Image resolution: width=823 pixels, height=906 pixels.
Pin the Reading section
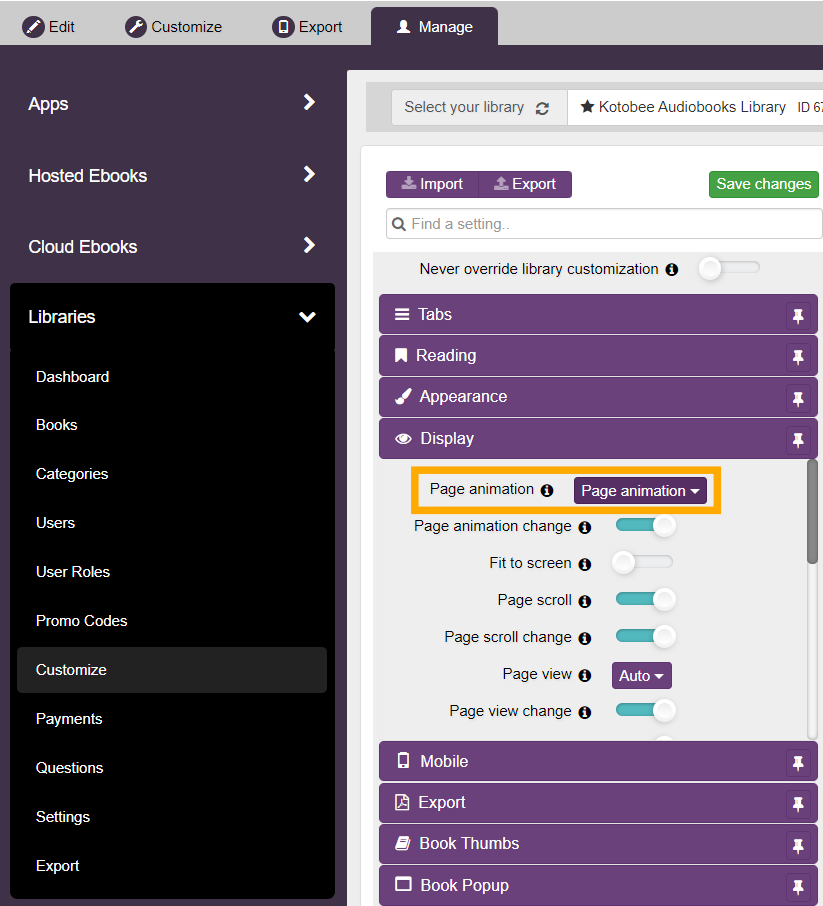coord(798,357)
